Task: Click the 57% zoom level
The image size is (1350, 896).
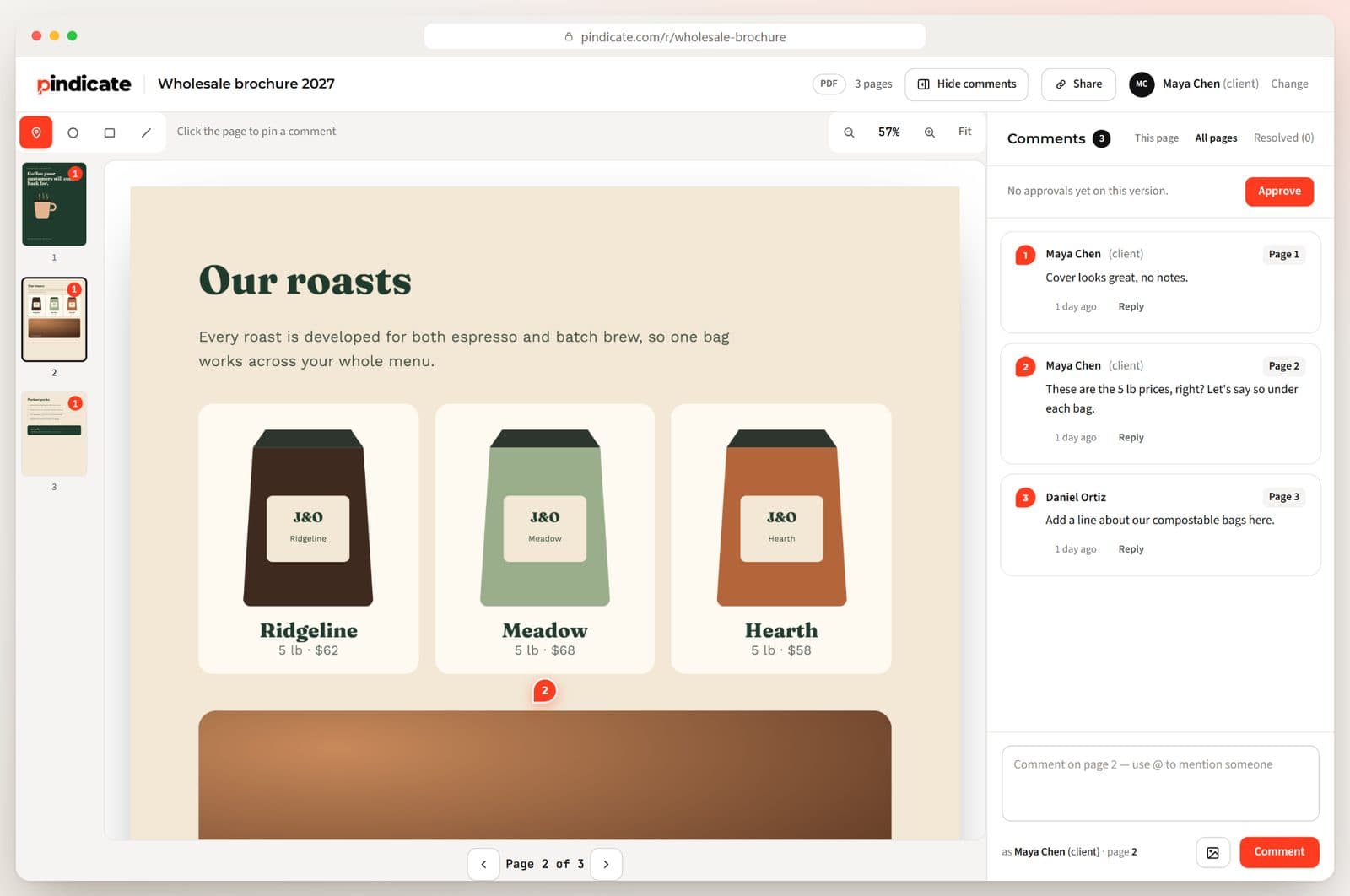Action: pos(888,132)
